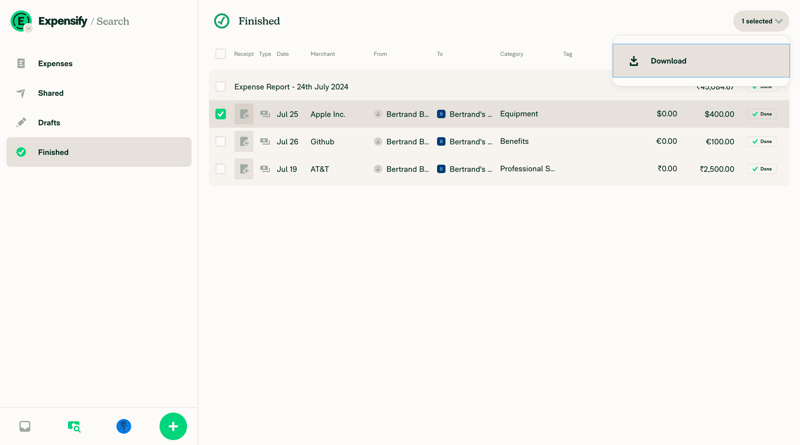Screen dimensions: 800x445
Task: Click the Bertrand's workspace icon in AT&T row
Action: pos(441,169)
